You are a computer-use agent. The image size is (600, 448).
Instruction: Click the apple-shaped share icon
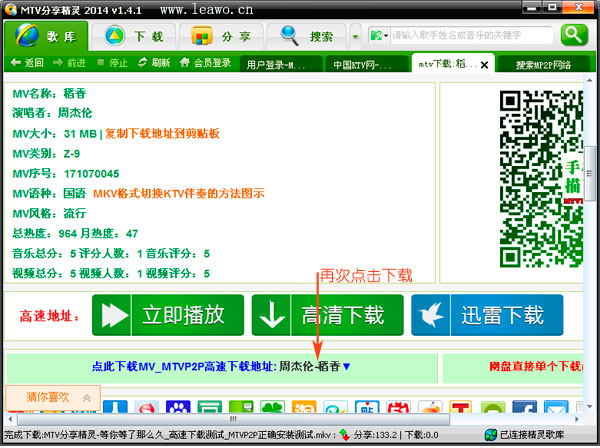pos(430,407)
